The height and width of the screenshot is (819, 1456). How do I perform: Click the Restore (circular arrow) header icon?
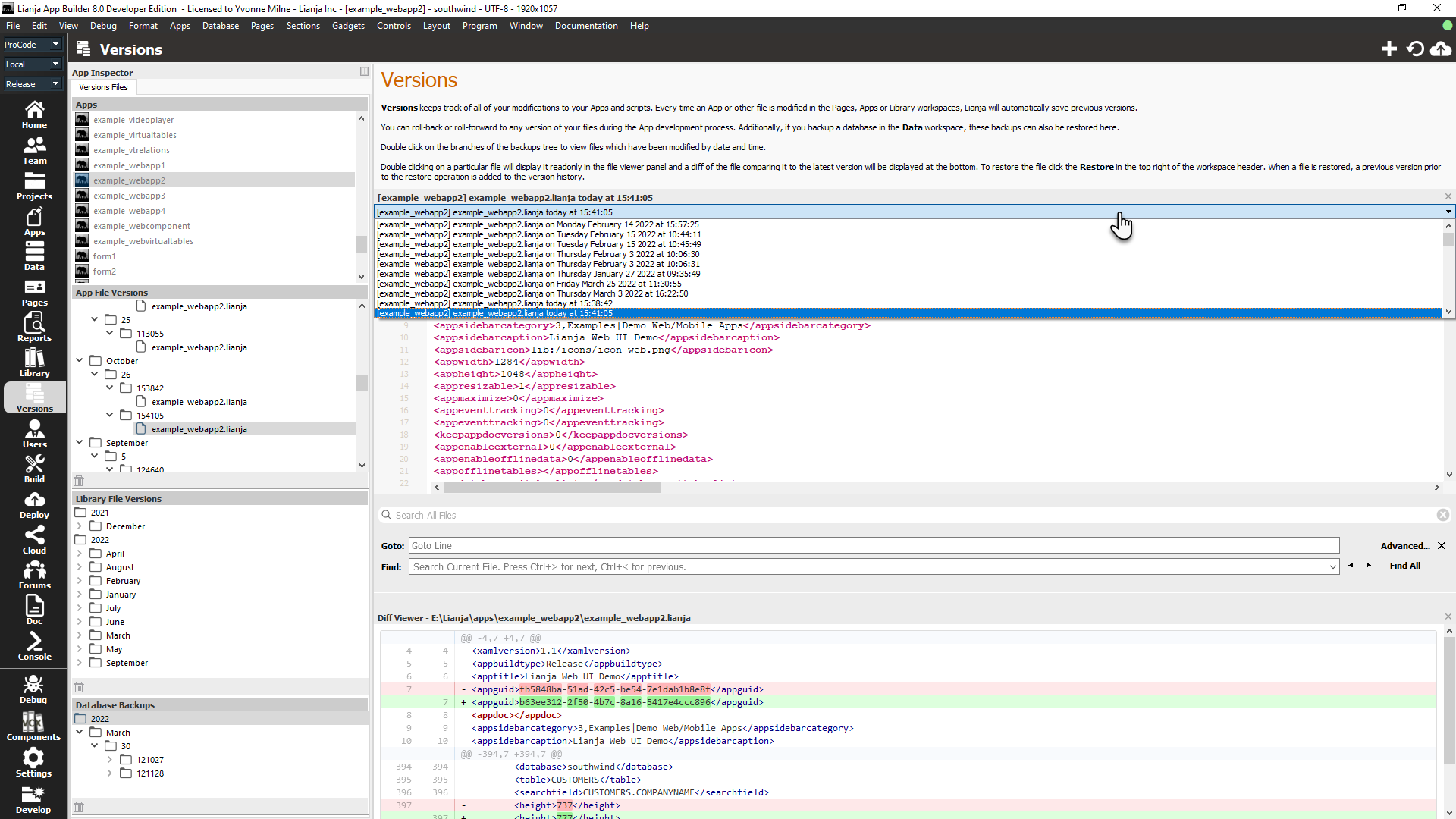(1415, 49)
